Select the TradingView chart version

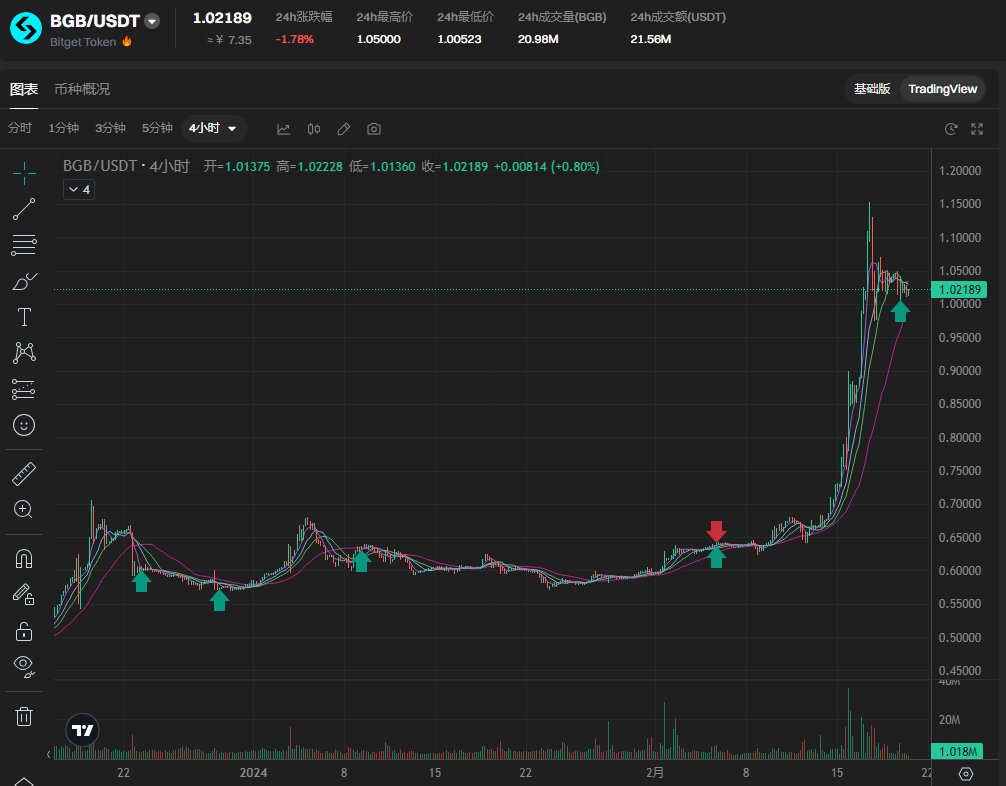click(x=942, y=89)
